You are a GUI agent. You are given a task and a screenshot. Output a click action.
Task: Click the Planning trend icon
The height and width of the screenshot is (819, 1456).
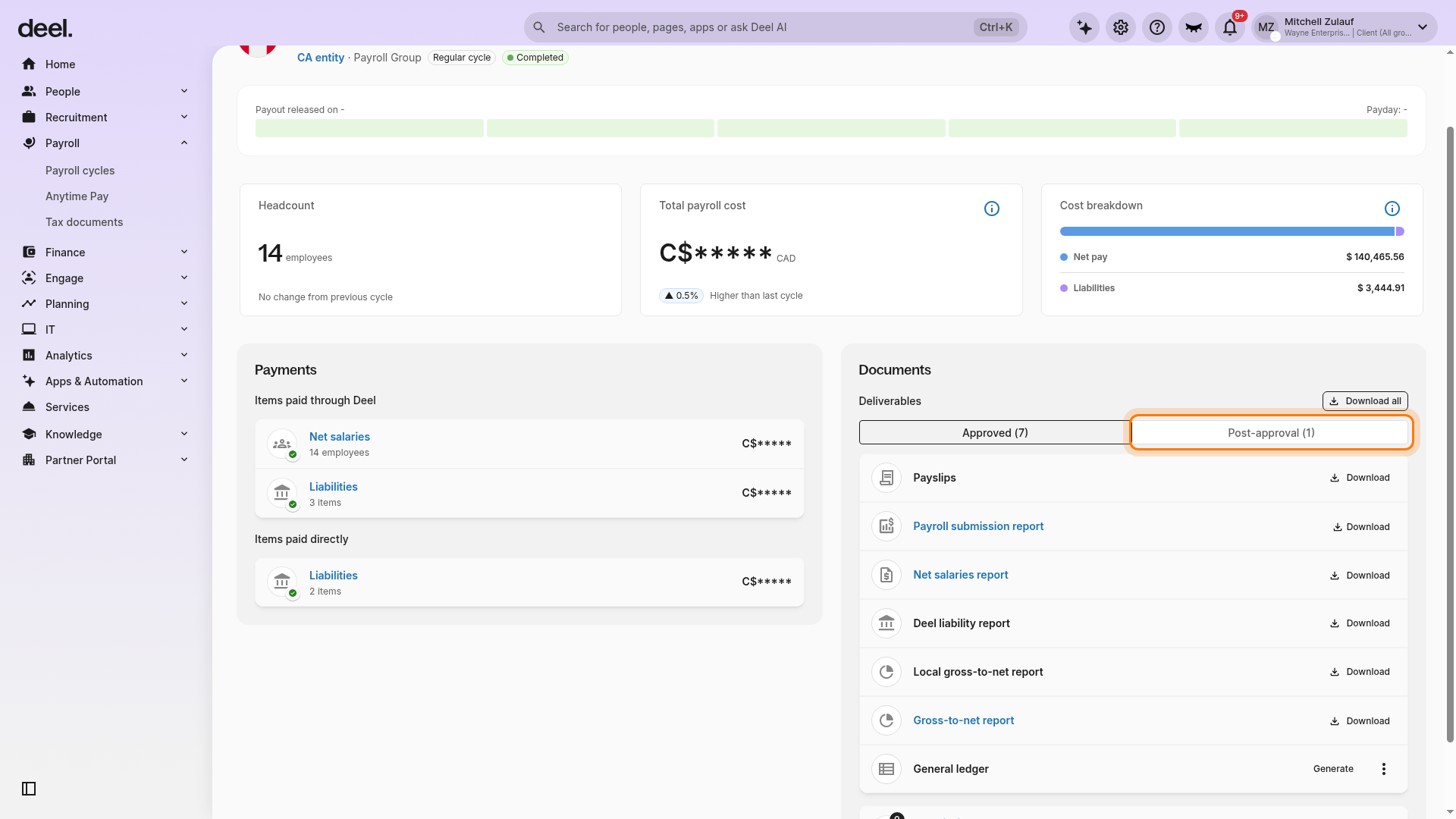point(29,303)
